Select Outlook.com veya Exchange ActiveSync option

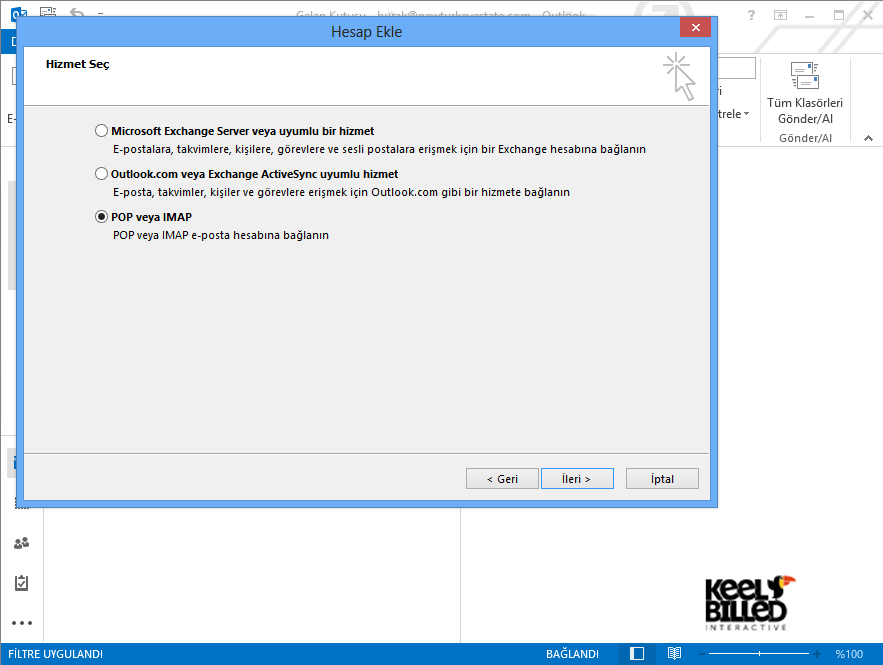click(x=101, y=173)
